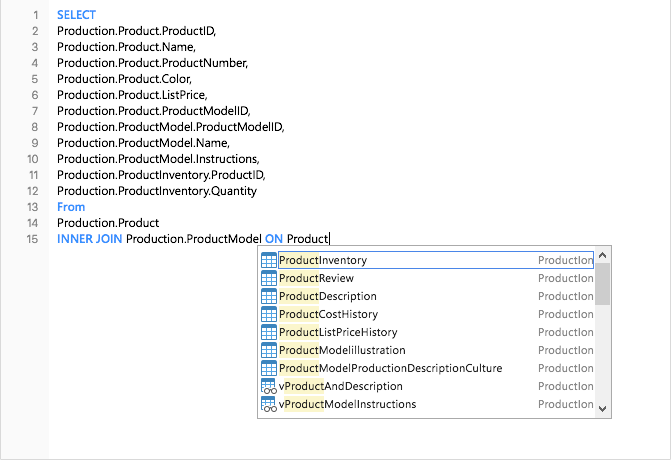This screenshot has height=460, width=671.
Task: Click the view icon beside vProductAndDescription
Action: pyautogui.click(x=268, y=386)
